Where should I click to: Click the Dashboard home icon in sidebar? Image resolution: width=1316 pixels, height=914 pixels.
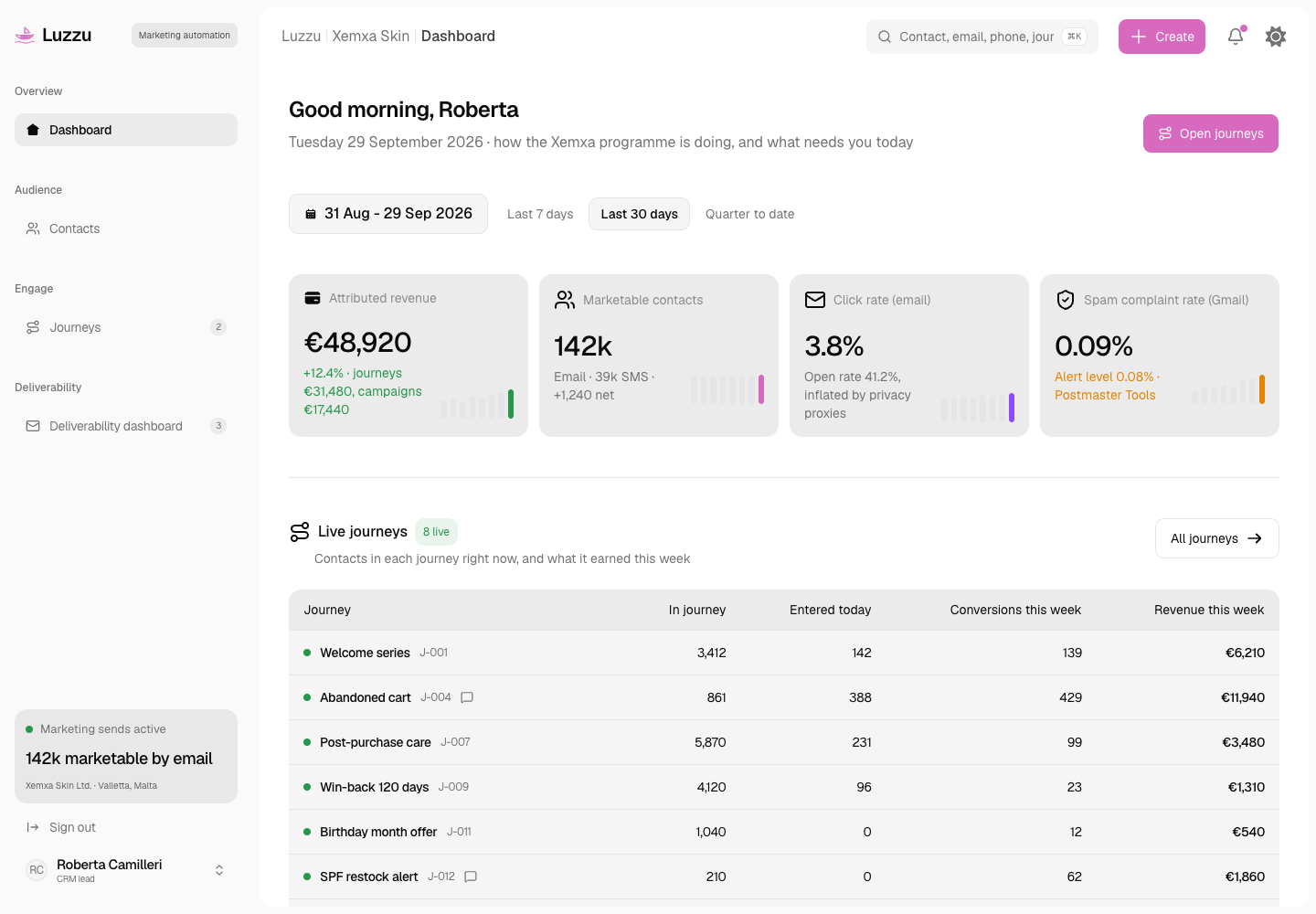tap(33, 130)
